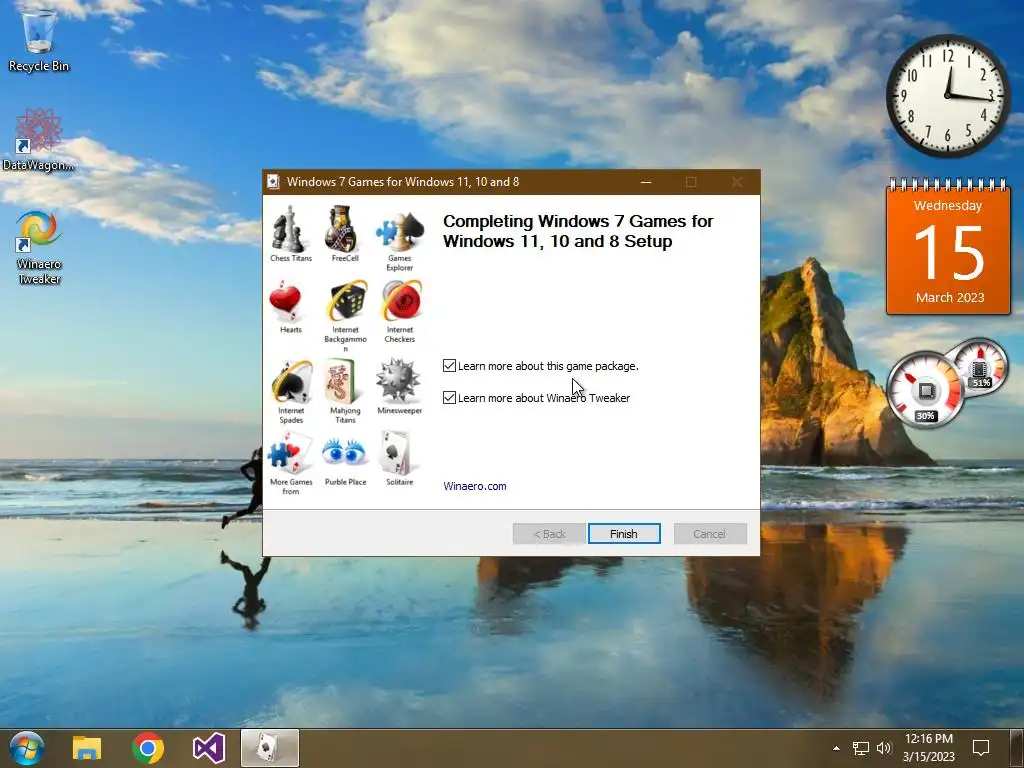Click the network tray icon

[x=861, y=748]
